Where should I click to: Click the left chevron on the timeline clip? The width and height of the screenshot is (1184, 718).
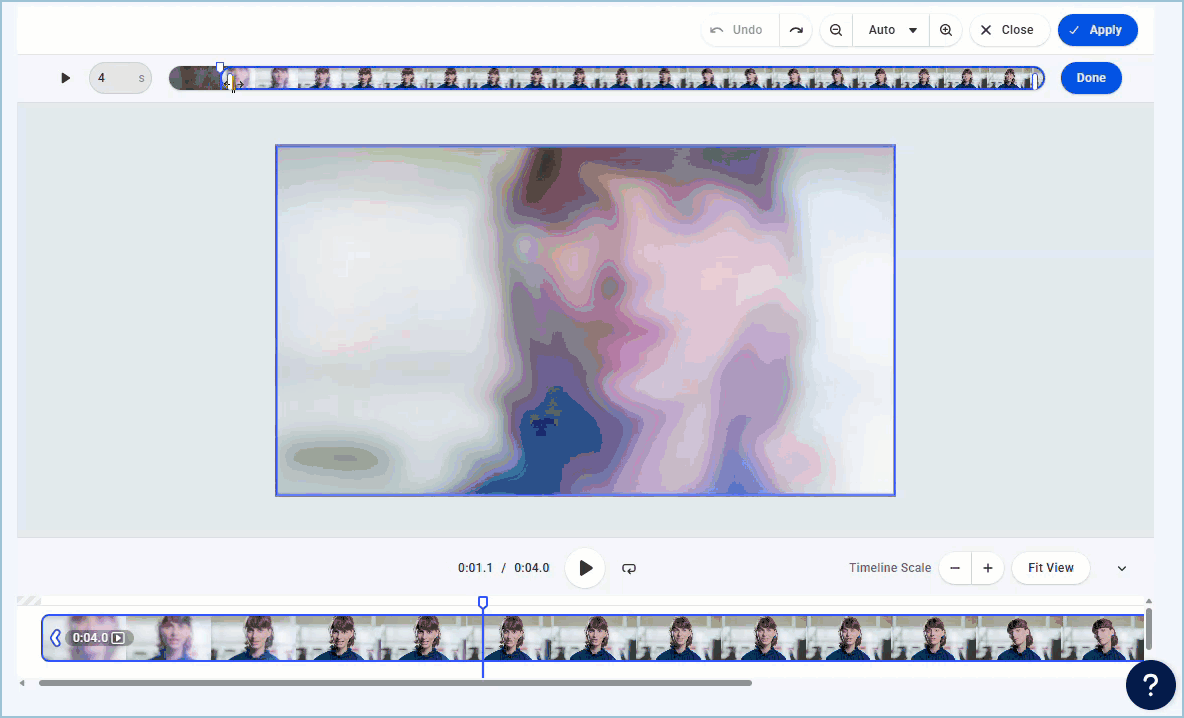[55, 637]
